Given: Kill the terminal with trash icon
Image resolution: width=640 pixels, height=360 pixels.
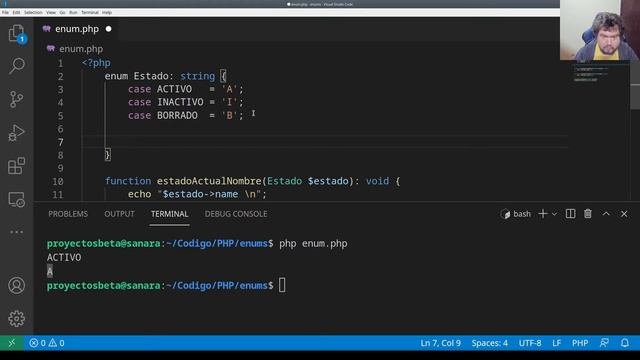Looking at the screenshot, I should 588,214.
